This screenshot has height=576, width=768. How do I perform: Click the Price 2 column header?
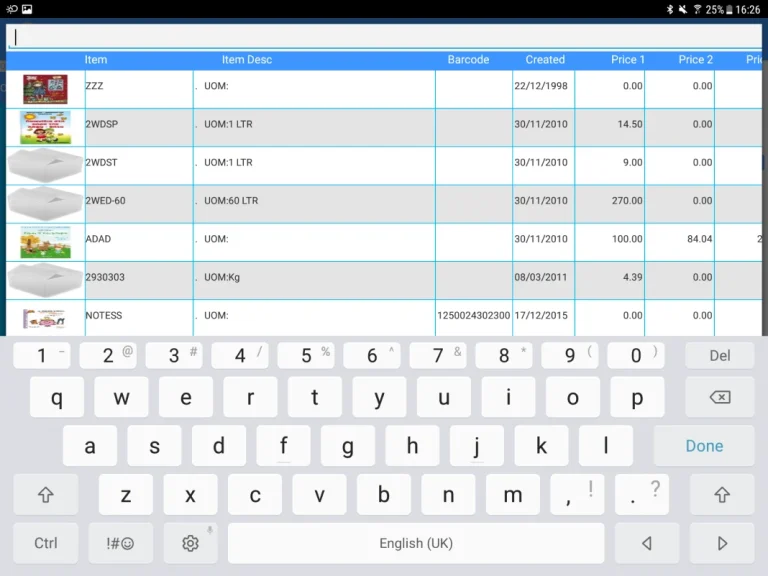(x=696, y=60)
